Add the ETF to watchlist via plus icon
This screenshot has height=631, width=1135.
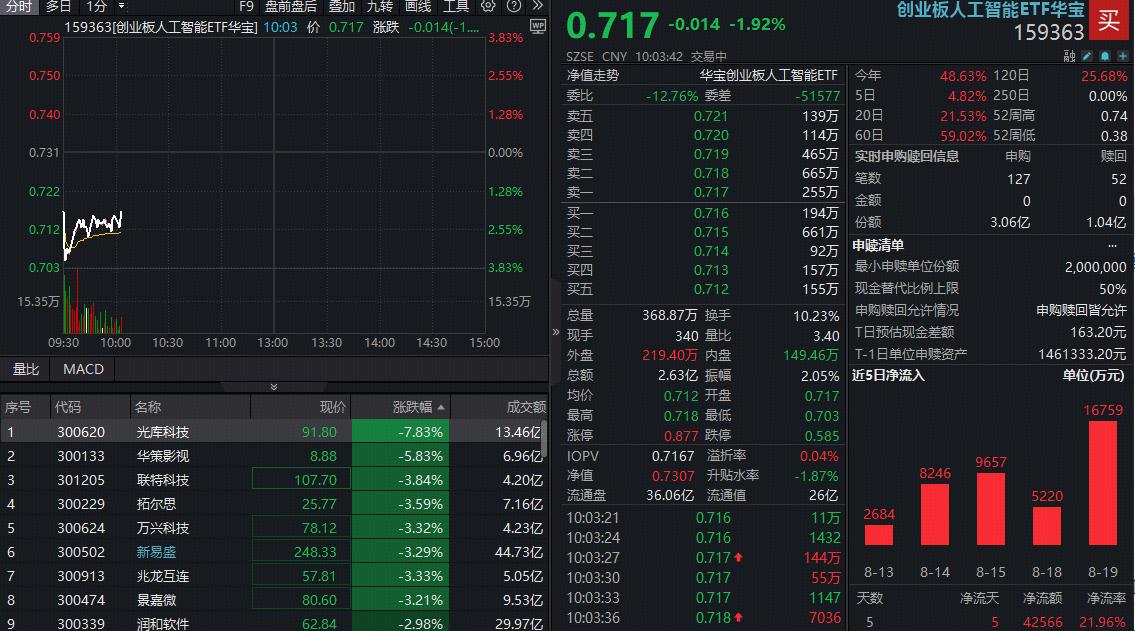pyautogui.click(x=1123, y=55)
